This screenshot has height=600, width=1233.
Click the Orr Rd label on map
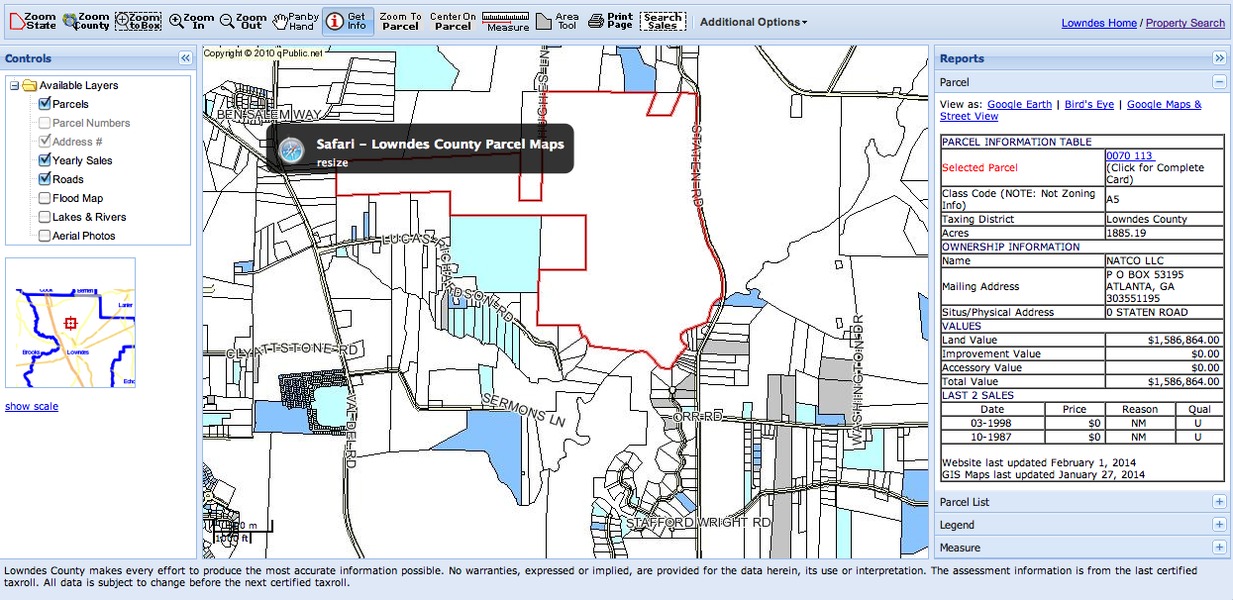698,416
